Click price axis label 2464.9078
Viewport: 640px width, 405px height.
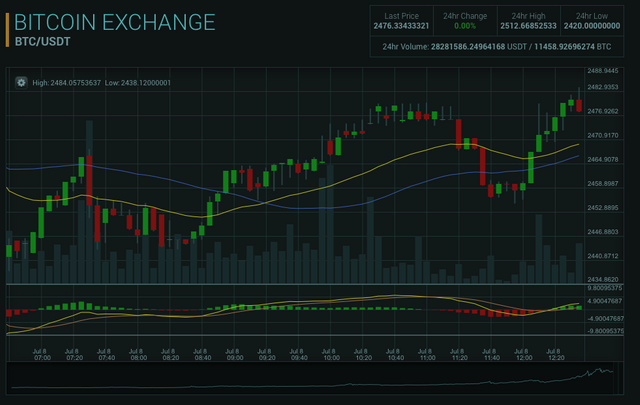(602, 159)
